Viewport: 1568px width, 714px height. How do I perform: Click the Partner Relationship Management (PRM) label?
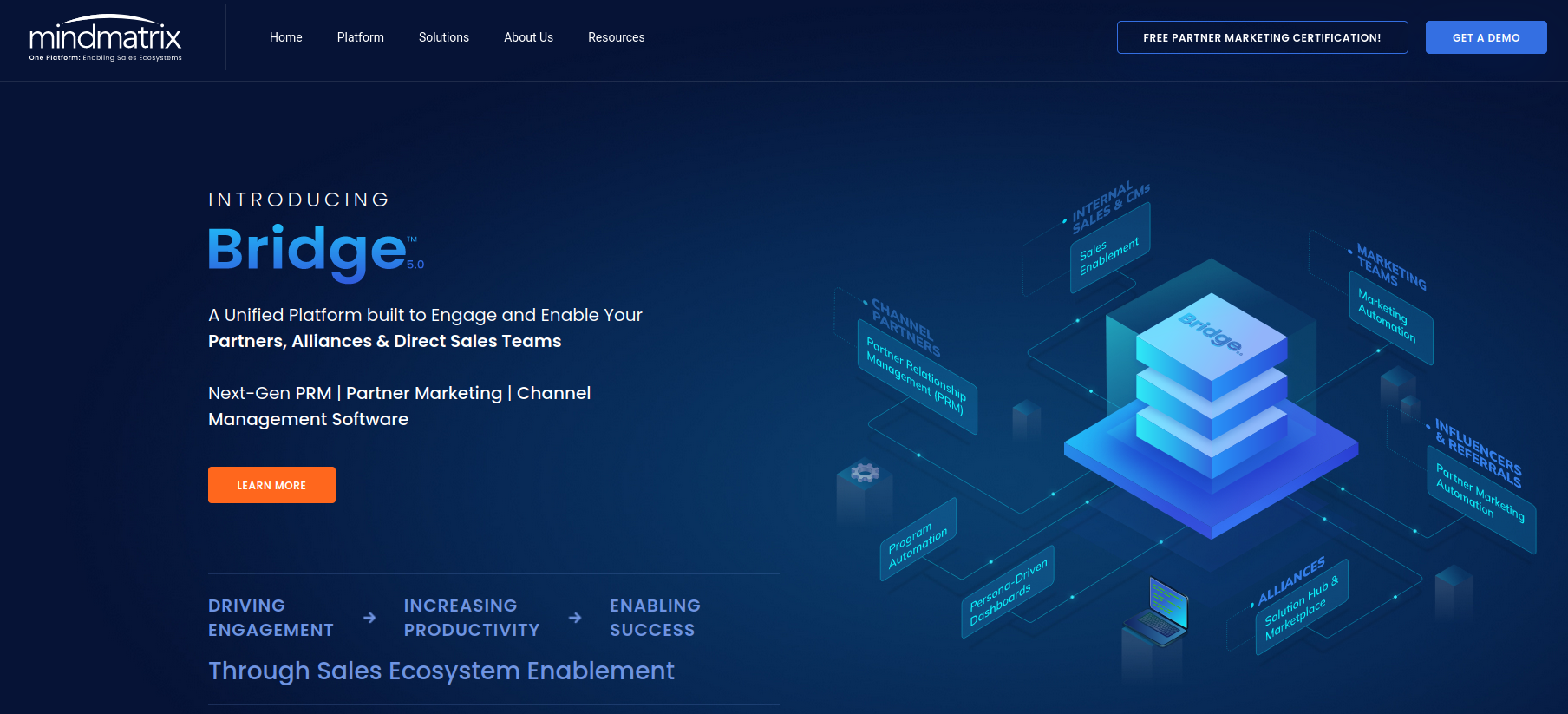[x=916, y=376]
